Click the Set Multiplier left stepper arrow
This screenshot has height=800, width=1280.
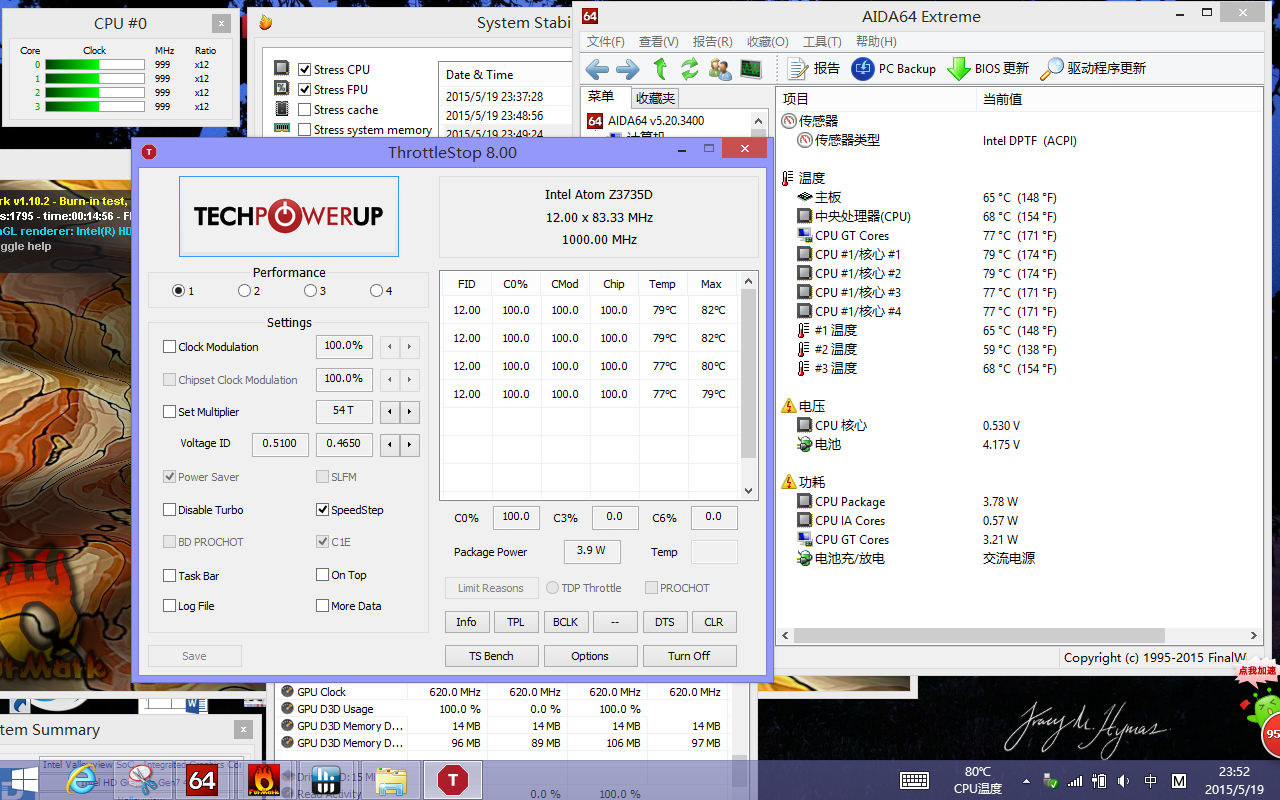tap(389, 412)
